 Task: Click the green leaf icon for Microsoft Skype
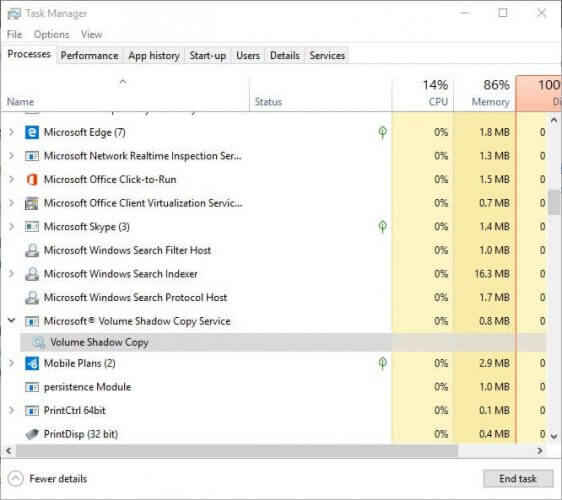(383, 227)
